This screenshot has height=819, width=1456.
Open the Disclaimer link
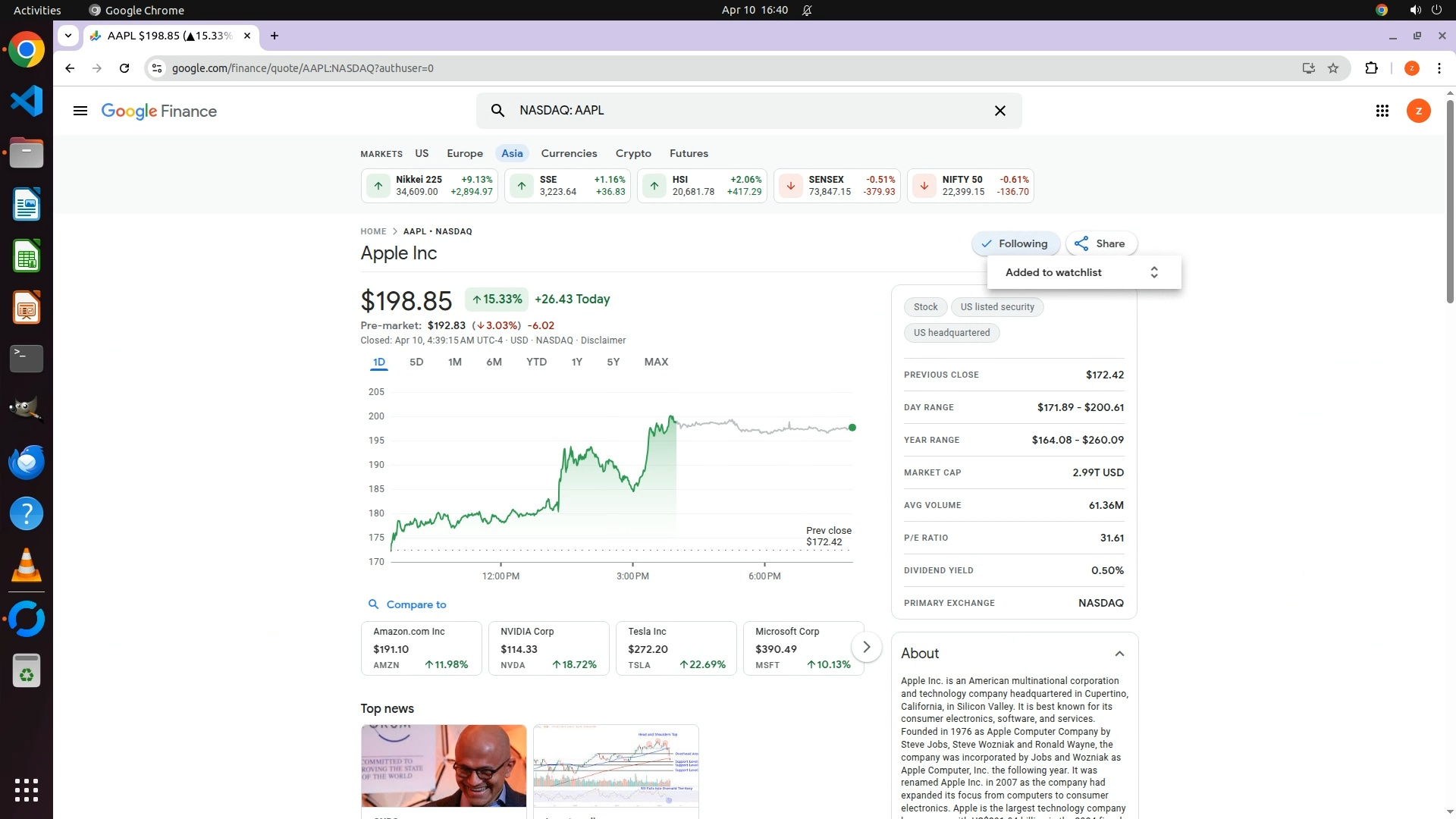(x=603, y=340)
